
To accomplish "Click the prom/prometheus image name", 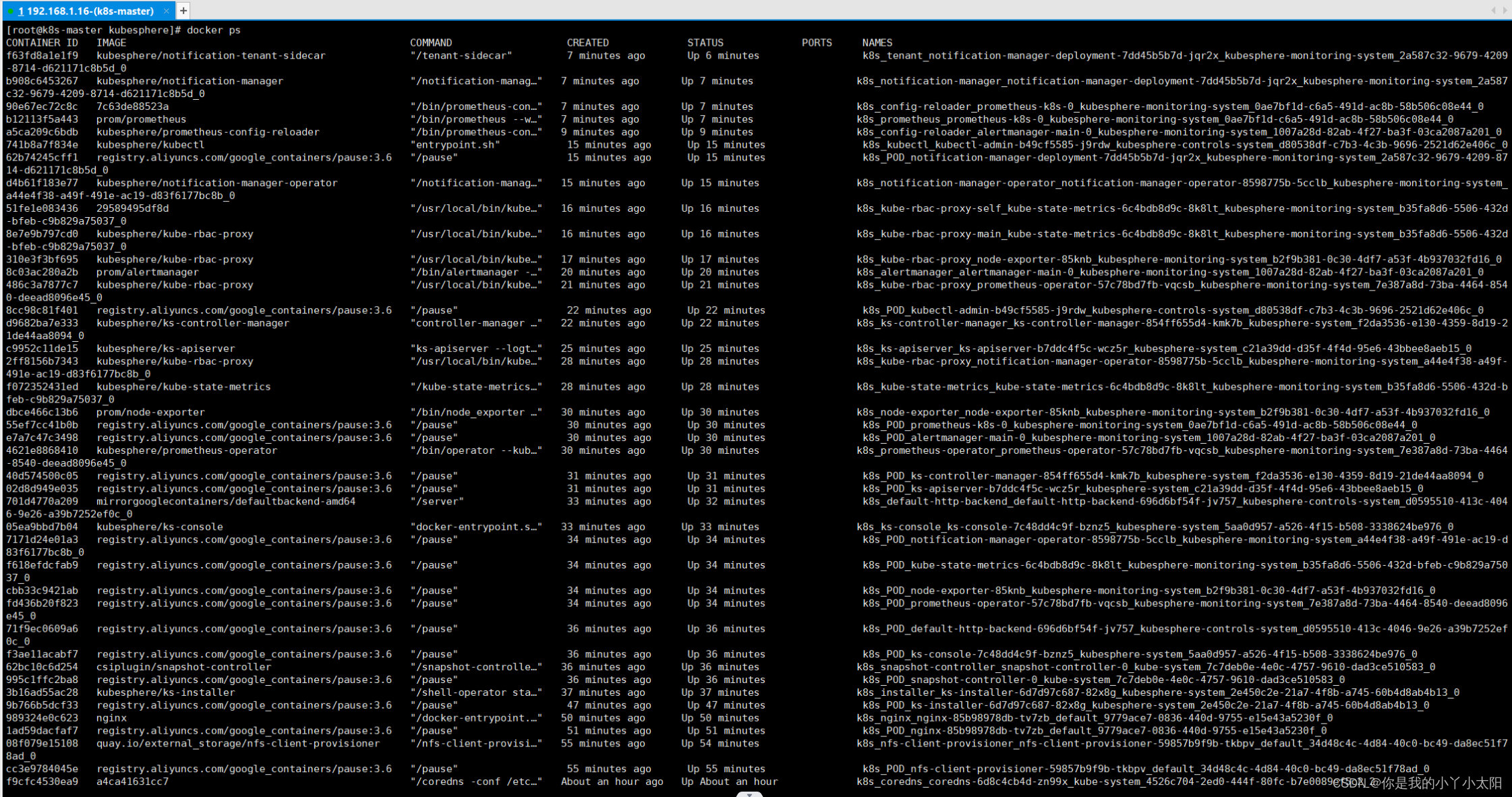I will [x=141, y=119].
